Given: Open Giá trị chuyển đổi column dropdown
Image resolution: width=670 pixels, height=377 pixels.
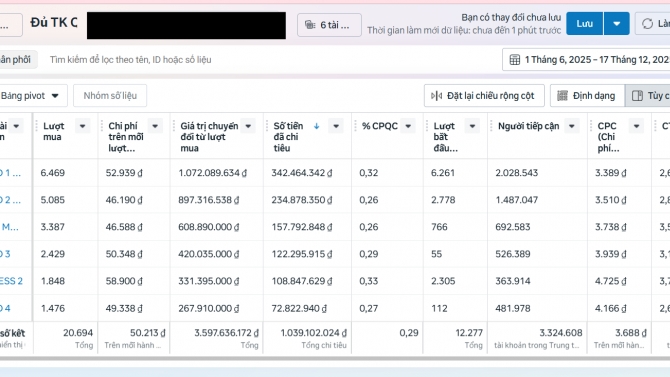Looking at the screenshot, I should (248, 126).
